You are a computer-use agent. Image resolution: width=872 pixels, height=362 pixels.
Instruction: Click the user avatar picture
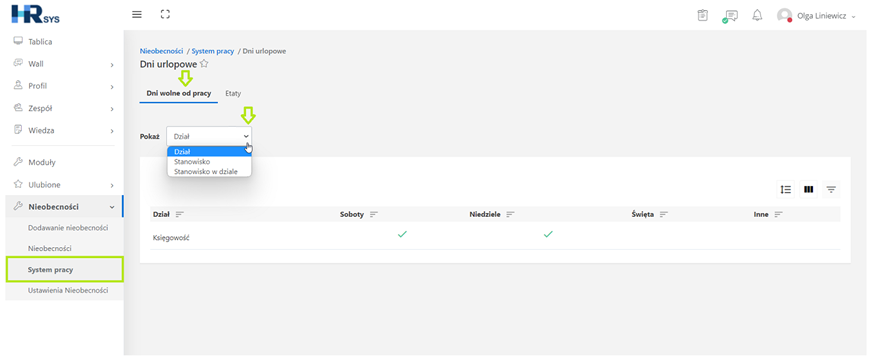pyautogui.click(x=784, y=16)
